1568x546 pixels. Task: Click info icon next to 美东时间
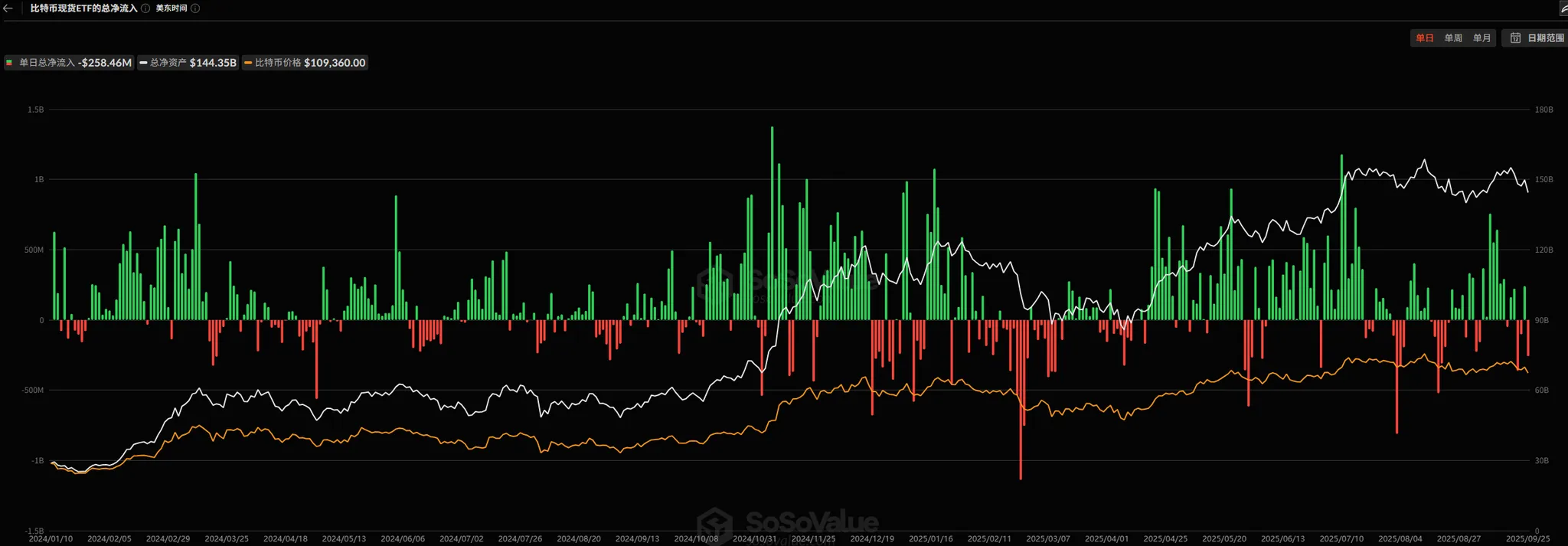point(195,8)
